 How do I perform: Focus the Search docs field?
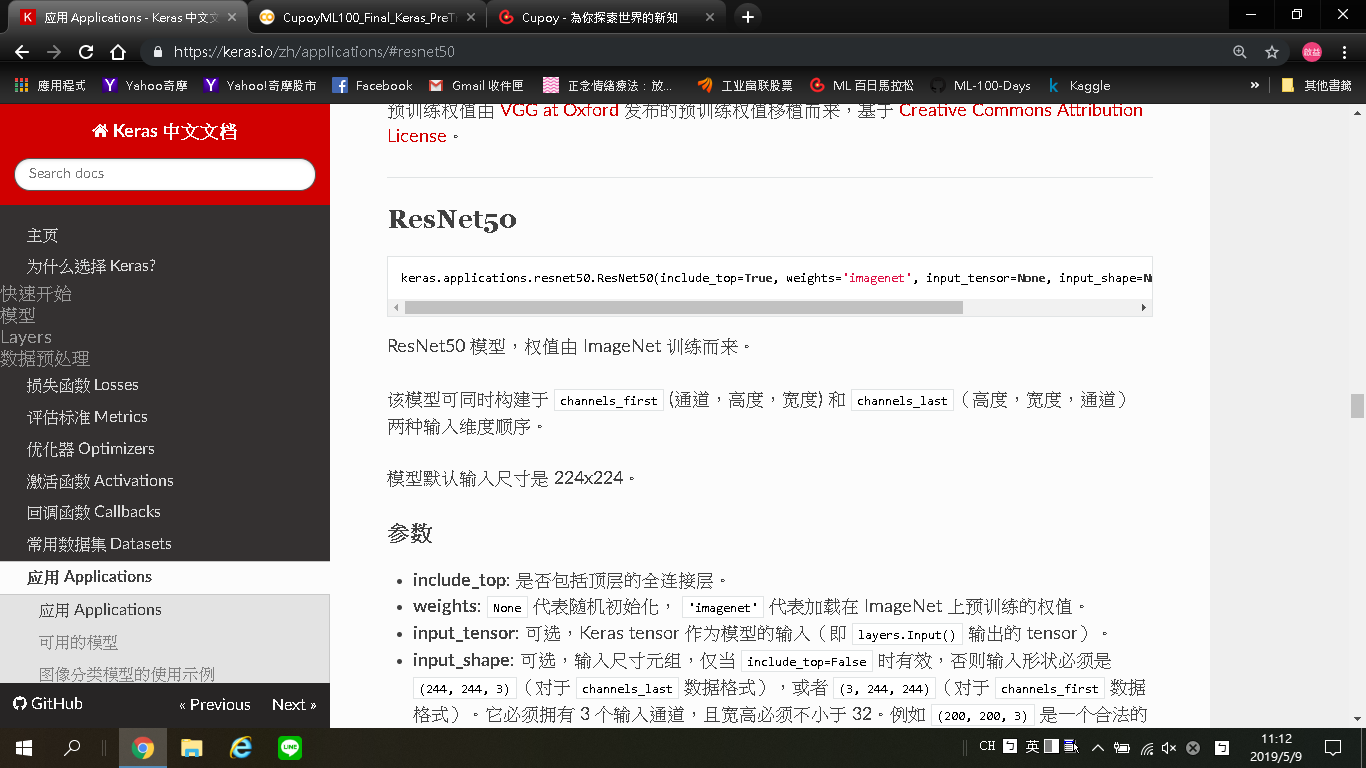pyautogui.click(x=165, y=174)
